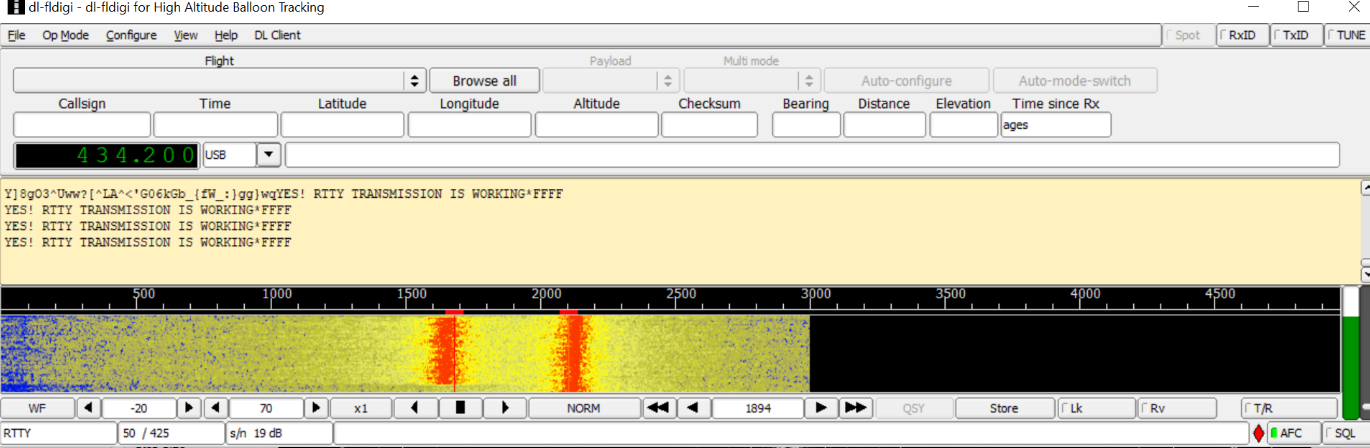Click the Latitude input field
Image resolution: width=1370 pixels, height=448 pixels.
[343, 125]
